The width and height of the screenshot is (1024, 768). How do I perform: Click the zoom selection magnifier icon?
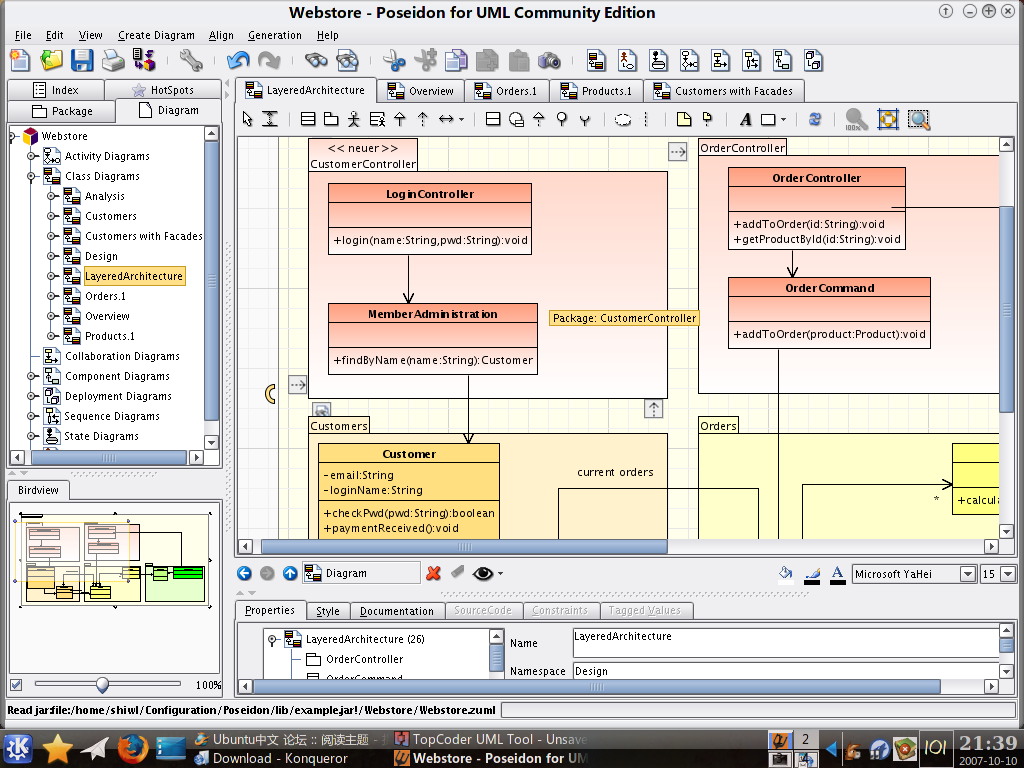919,119
